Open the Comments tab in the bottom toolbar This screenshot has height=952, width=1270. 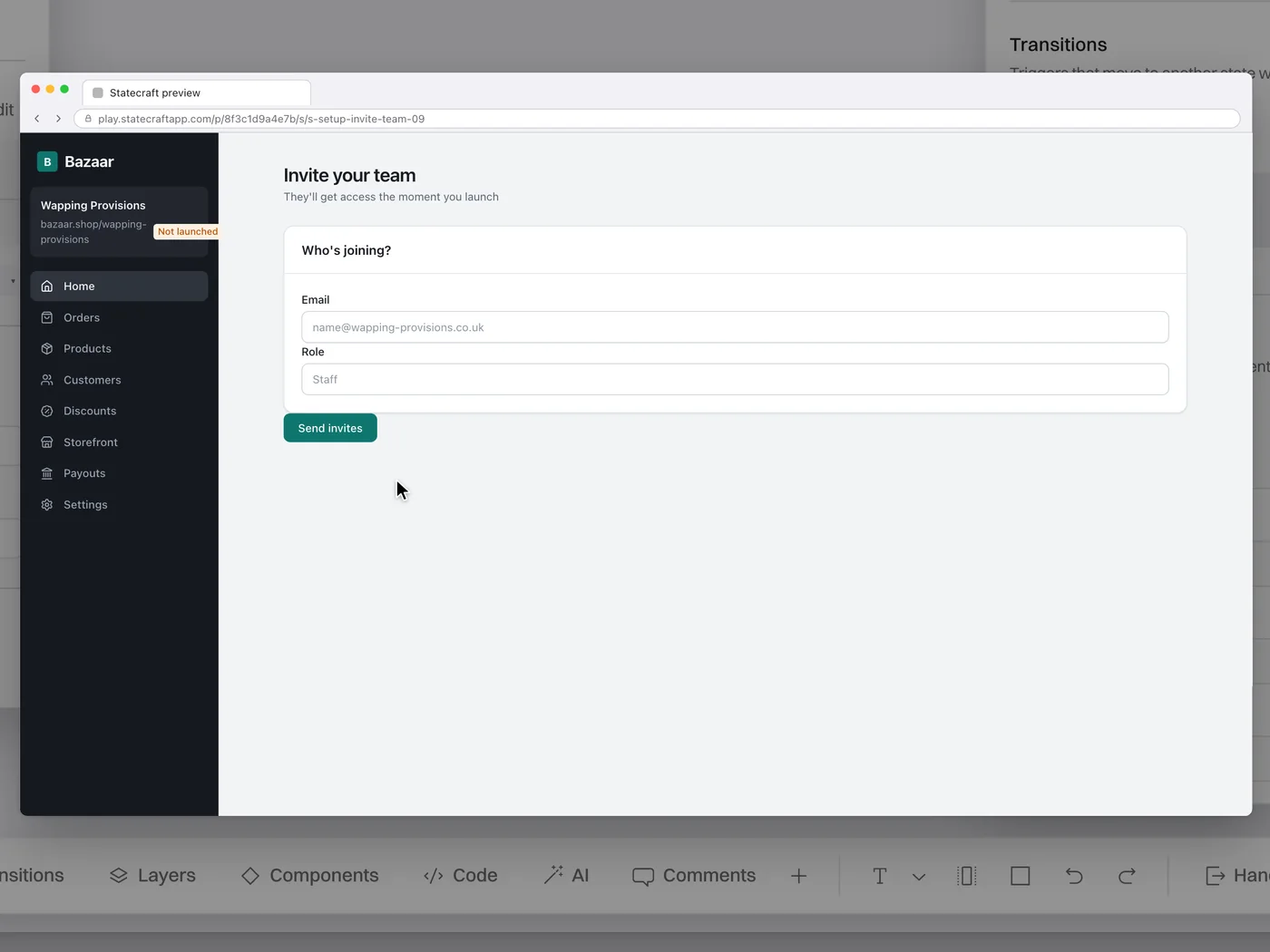click(694, 876)
